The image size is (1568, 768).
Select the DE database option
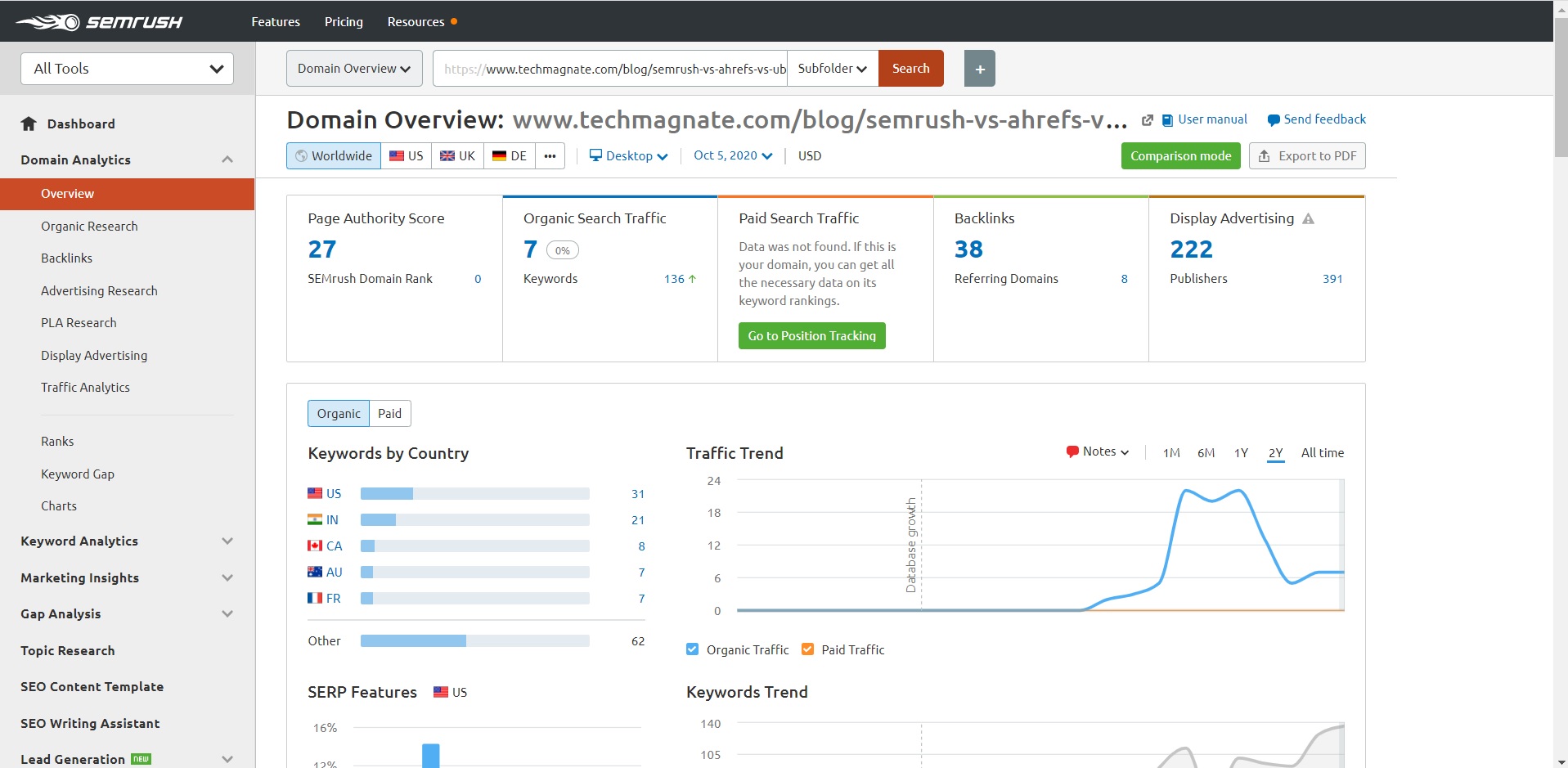point(510,156)
